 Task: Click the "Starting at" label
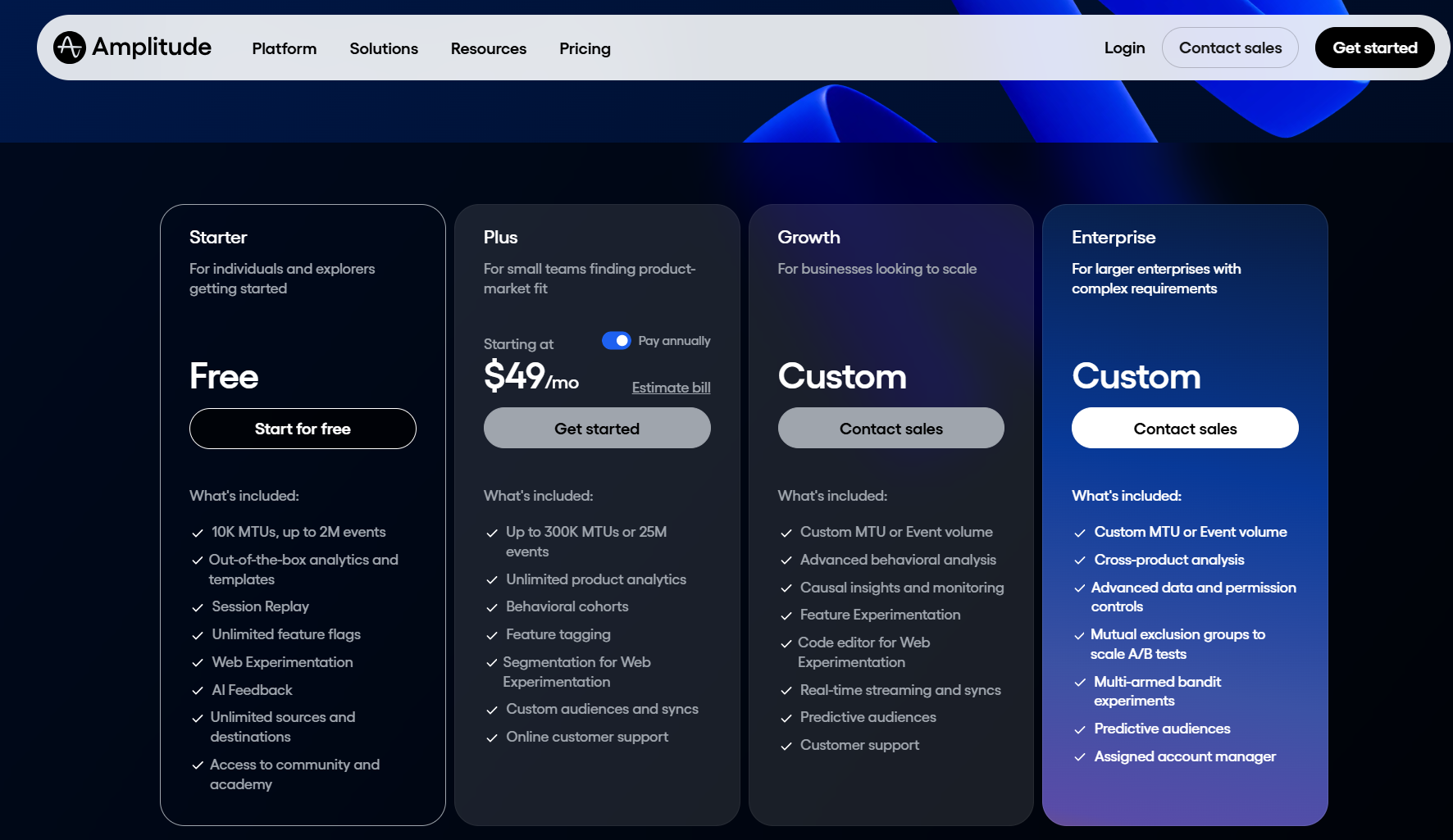(518, 344)
